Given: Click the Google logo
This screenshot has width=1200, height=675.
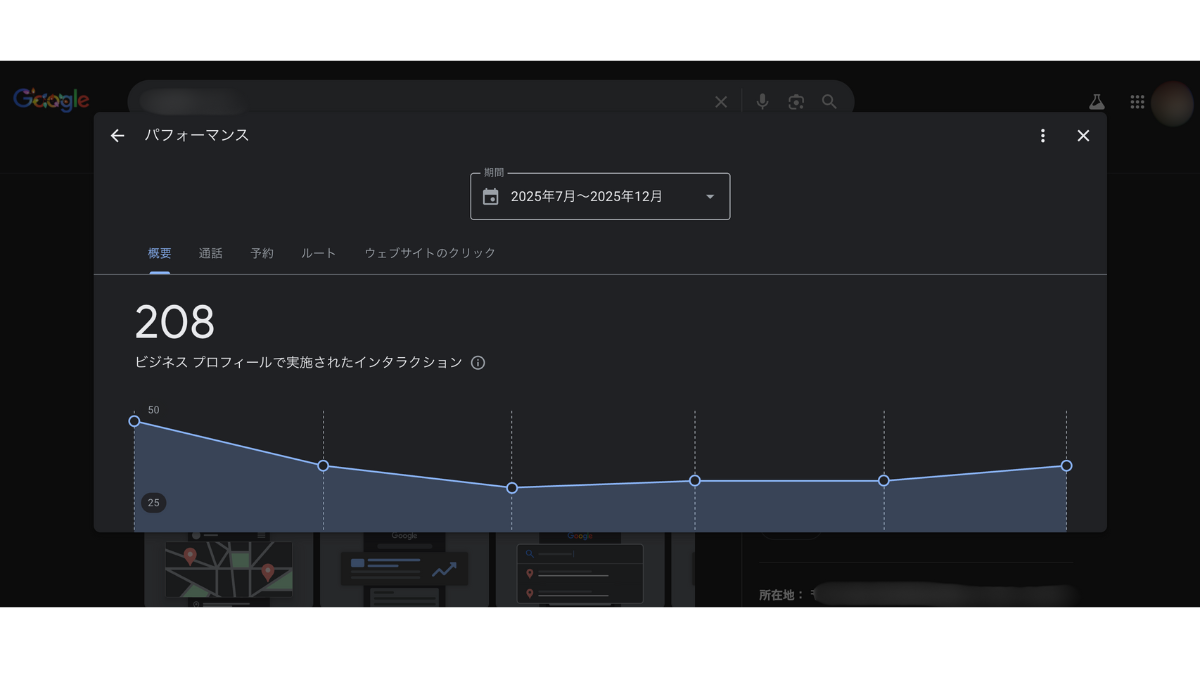Looking at the screenshot, I should tap(51, 100).
